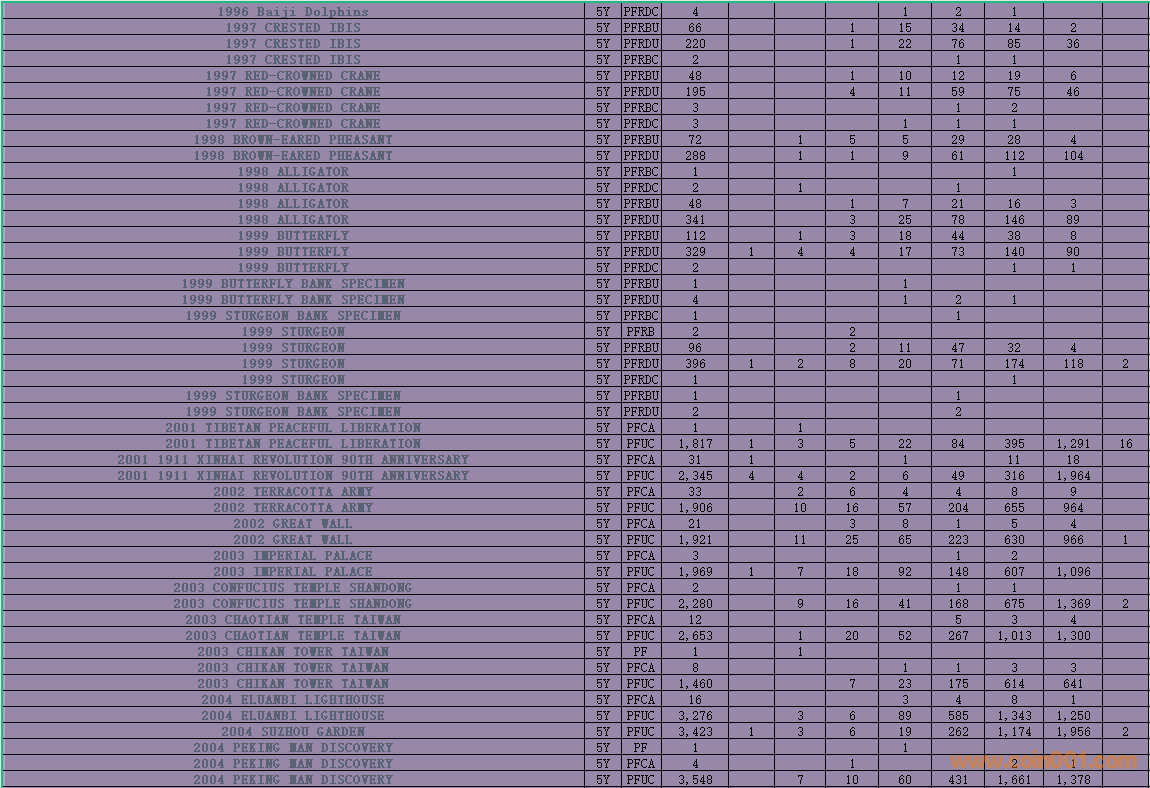This screenshot has height=788, width=1150.
Task: Click the 2,653 Chaotian Temple total
Action: pyautogui.click(x=695, y=636)
